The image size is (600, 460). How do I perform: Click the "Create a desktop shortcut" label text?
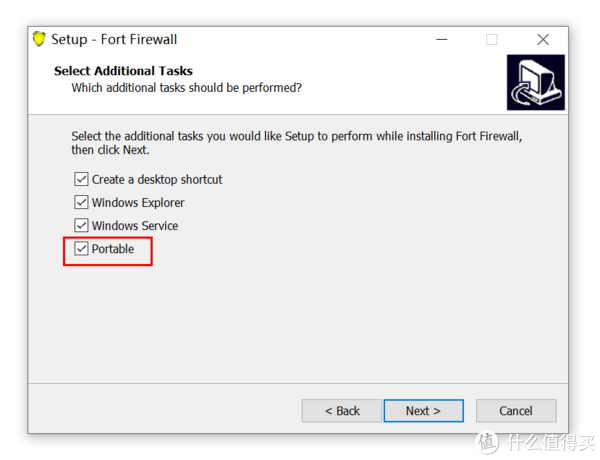click(157, 179)
